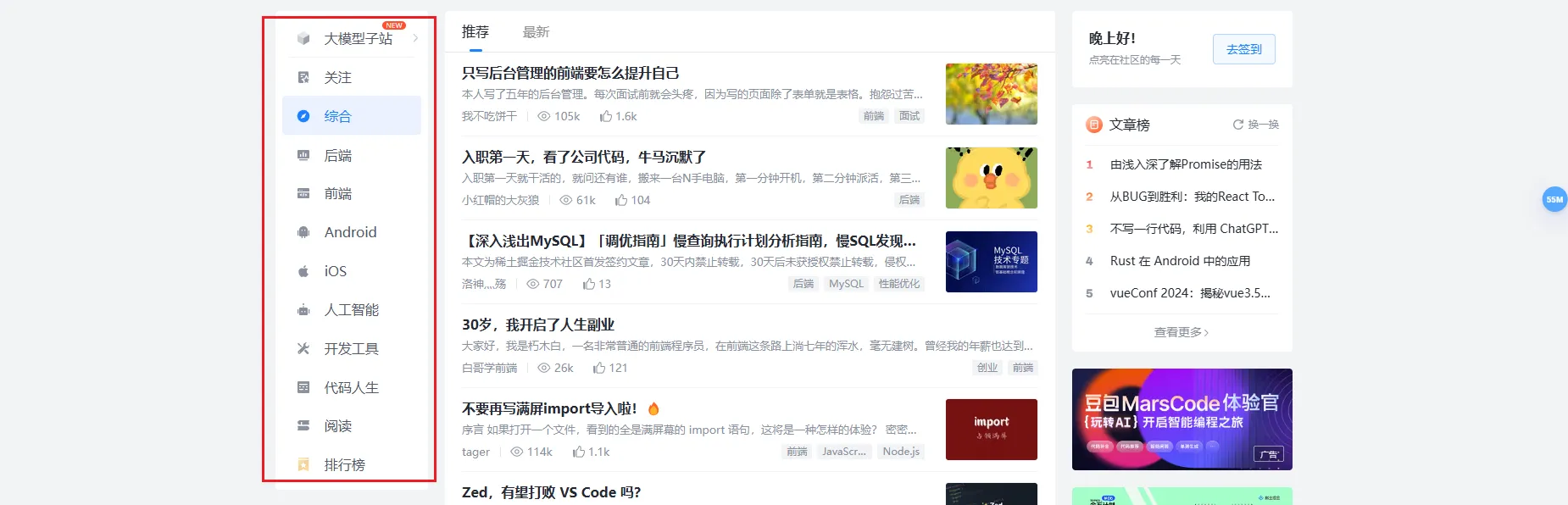This screenshot has height=505, width=1568.
Task: Like the 入职第一天 article via the thumbs-up icon
Action: coord(621,200)
